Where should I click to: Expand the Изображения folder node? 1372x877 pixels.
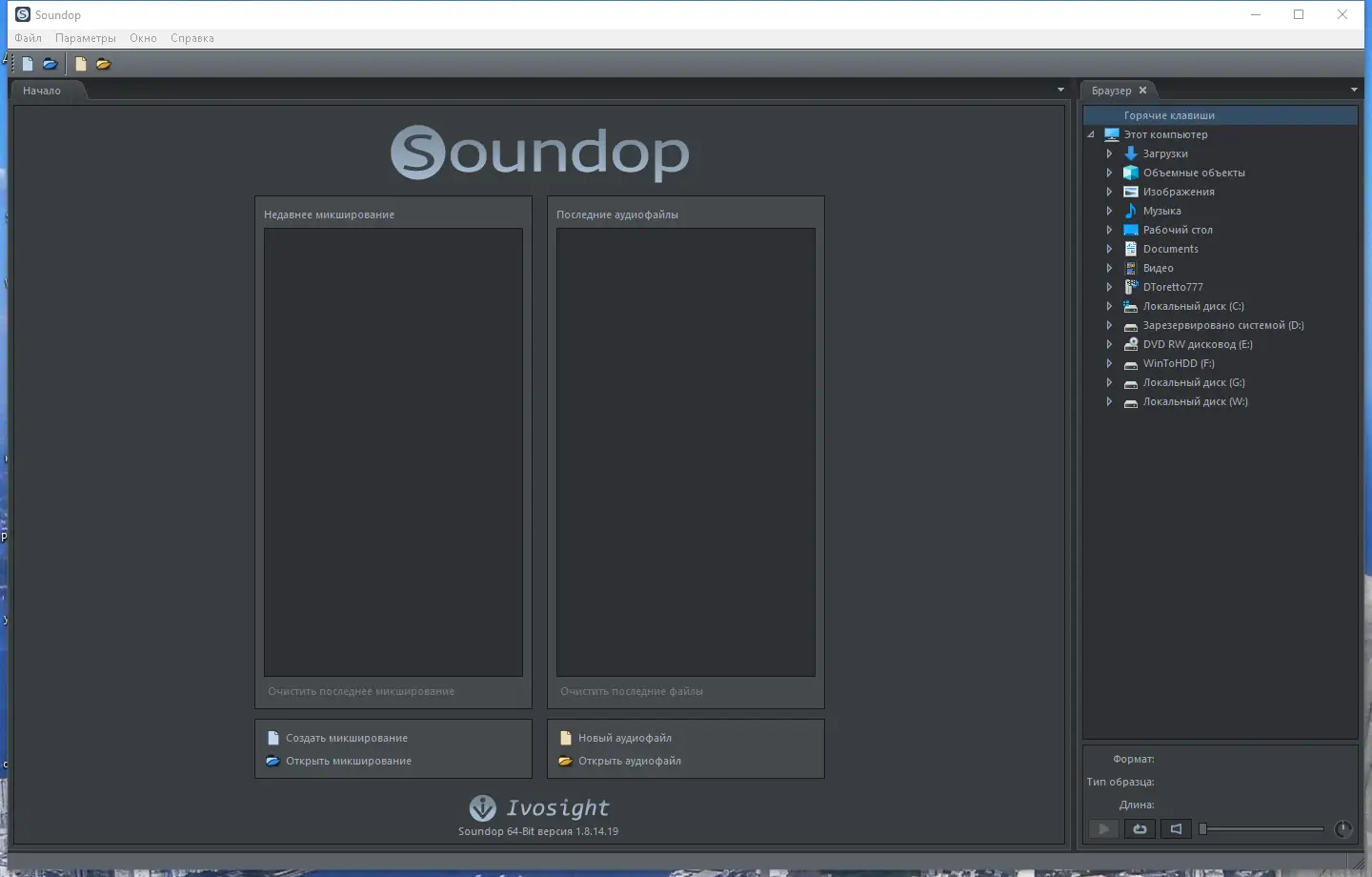click(x=1109, y=192)
